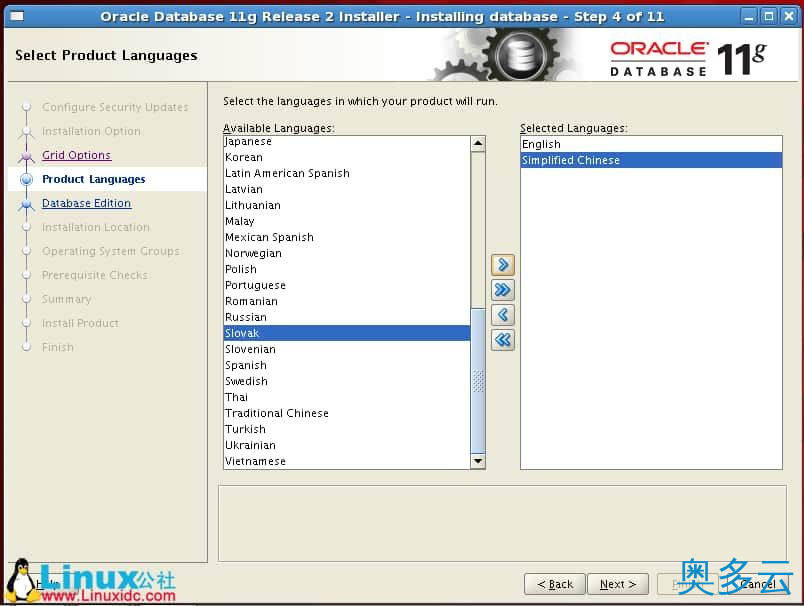Select Lithuanian in Available Languages
This screenshot has height=606, width=804.
click(x=347, y=205)
